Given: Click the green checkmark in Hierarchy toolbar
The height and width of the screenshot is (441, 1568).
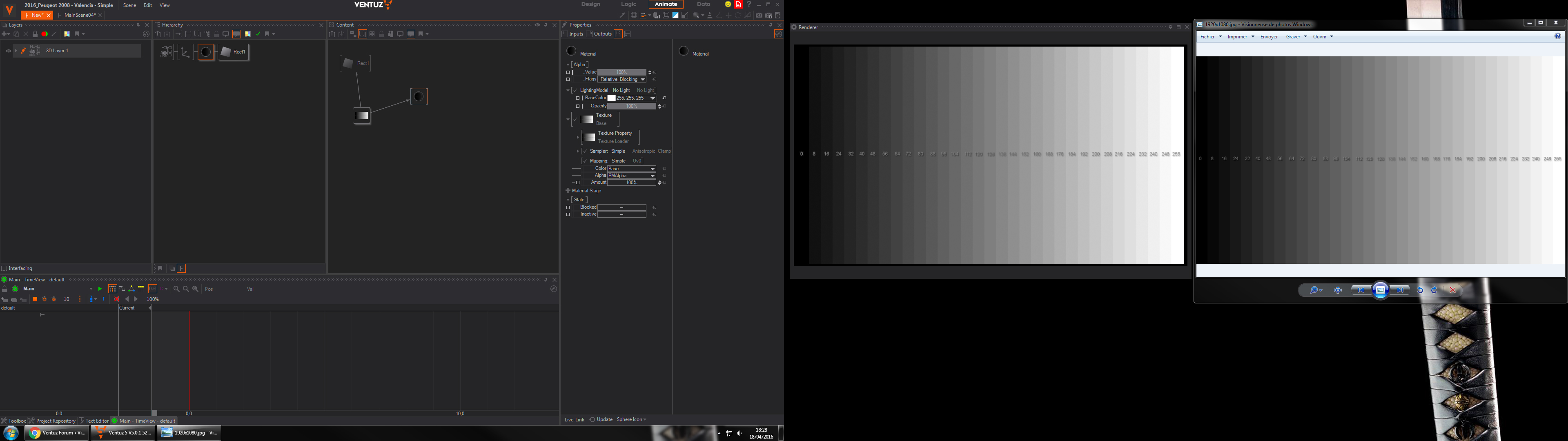Looking at the screenshot, I should 258,34.
